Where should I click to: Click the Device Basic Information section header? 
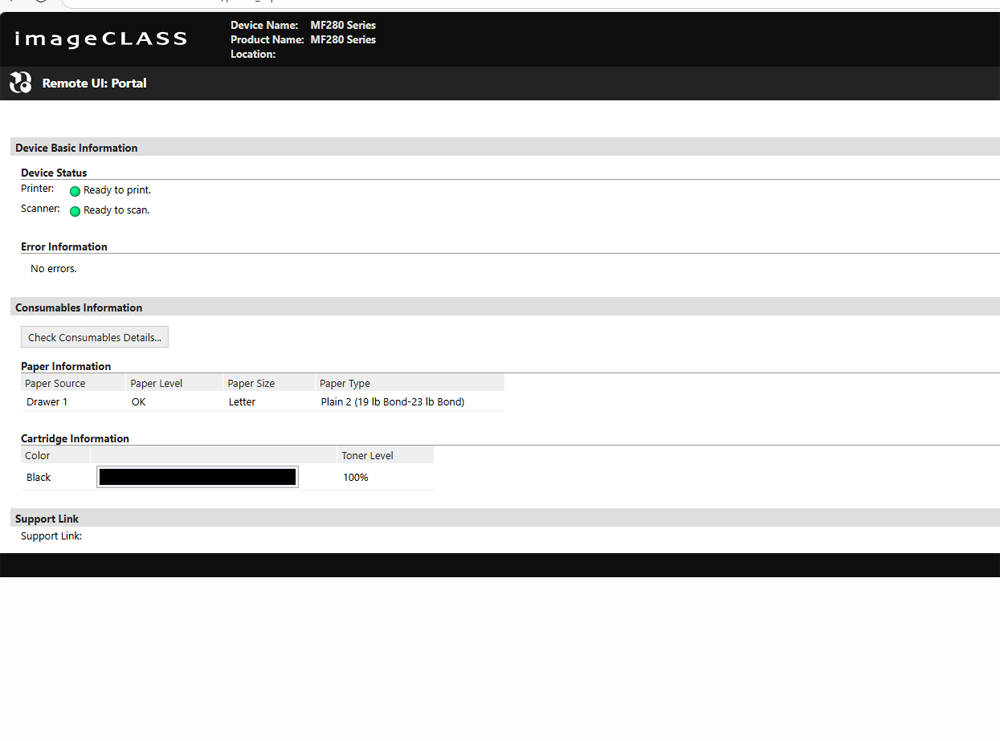[x=77, y=148]
